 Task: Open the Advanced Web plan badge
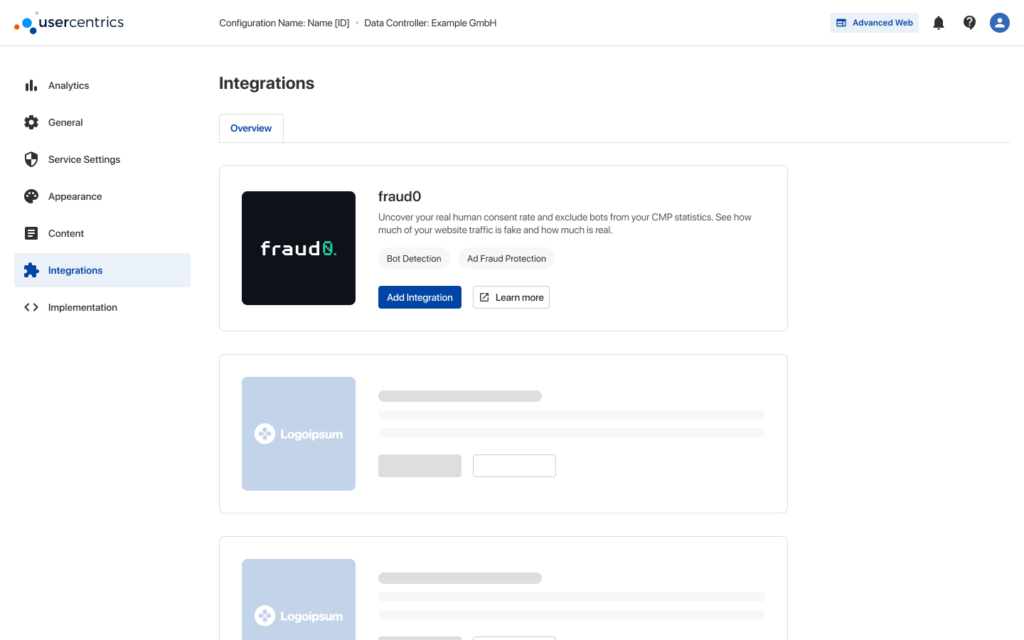click(x=874, y=22)
